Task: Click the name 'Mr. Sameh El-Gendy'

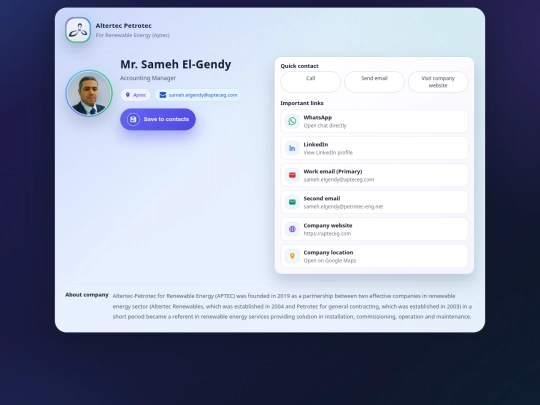Action: click(x=176, y=64)
